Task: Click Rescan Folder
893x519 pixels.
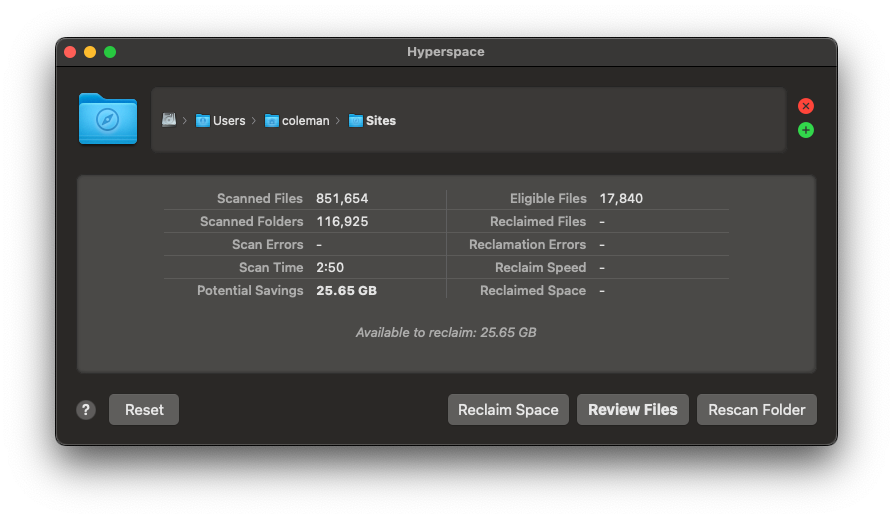Action: [x=757, y=410]
